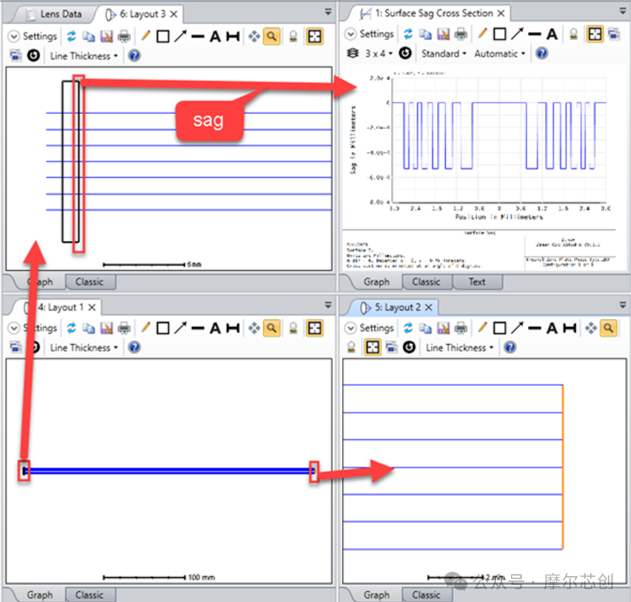Toggle fit-to-window in Layout 2
The height and width of the screenshot is (602, 631).
pos(372,347)
